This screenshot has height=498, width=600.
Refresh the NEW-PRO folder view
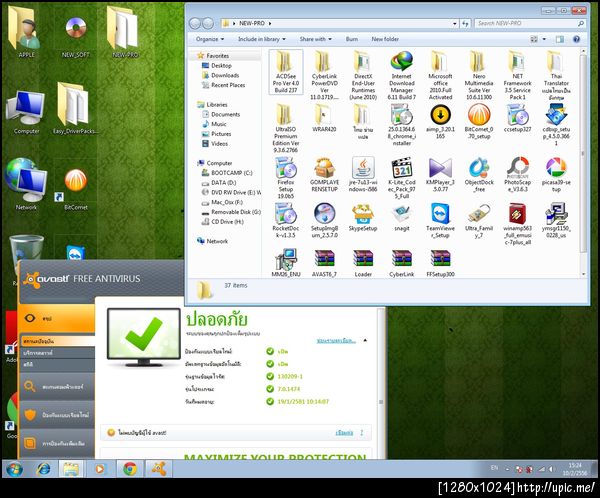tap(465, 23)
